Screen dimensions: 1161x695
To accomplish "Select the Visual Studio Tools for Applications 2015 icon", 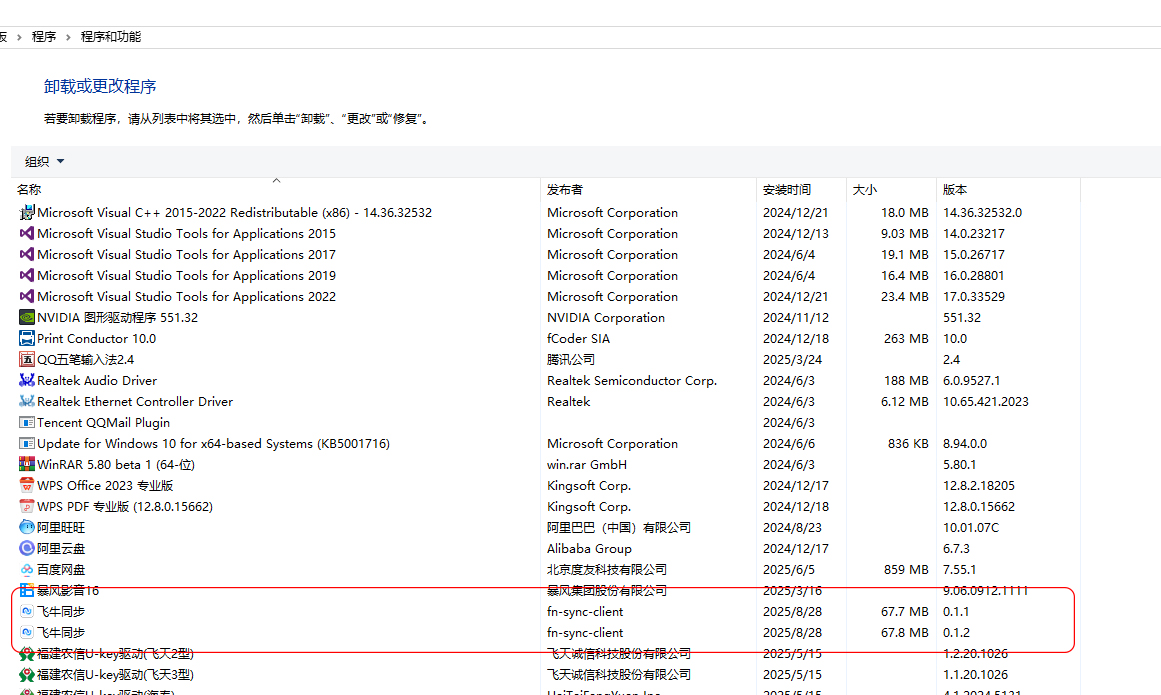I will [x=27, y=233].
